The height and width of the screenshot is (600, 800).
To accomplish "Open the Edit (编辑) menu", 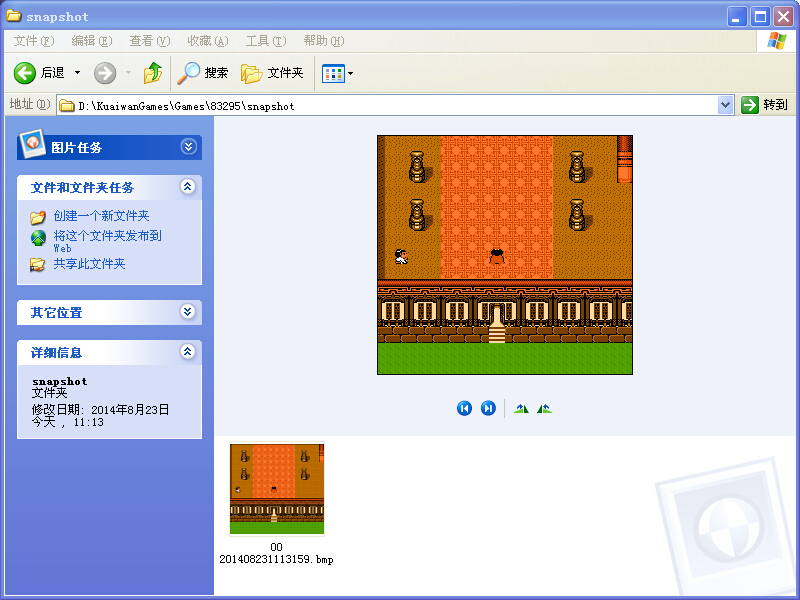I will coord(91,41).
